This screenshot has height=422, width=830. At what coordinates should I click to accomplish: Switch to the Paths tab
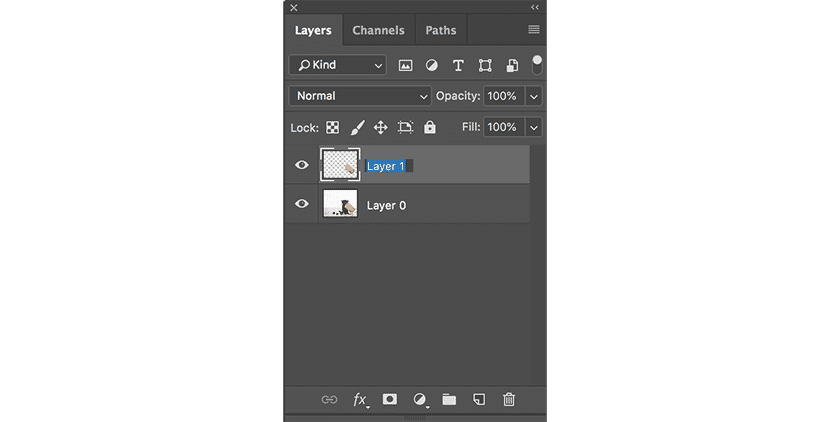(440, 30)
